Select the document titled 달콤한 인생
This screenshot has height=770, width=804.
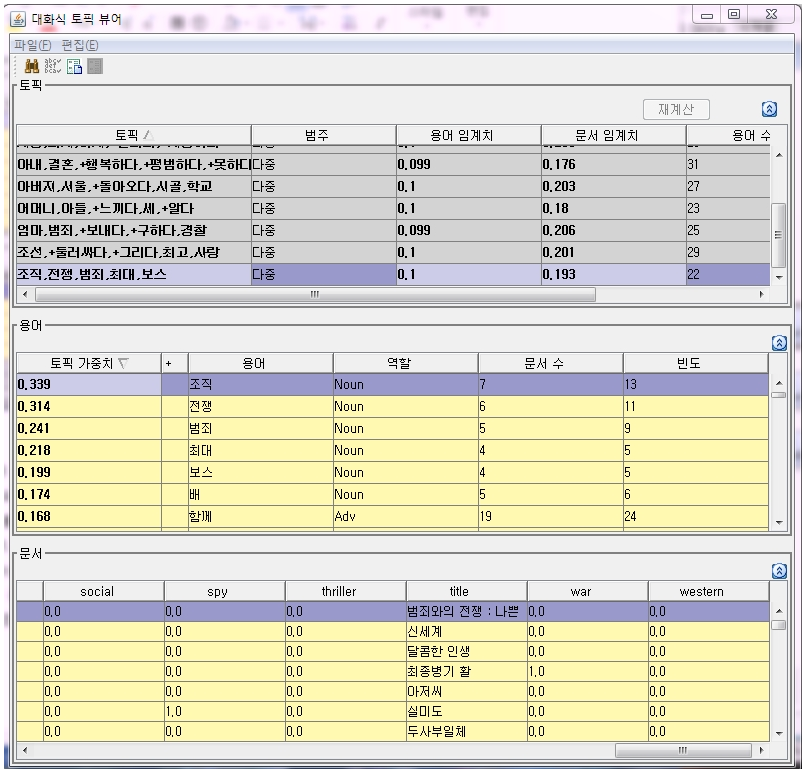pos(392,651)
